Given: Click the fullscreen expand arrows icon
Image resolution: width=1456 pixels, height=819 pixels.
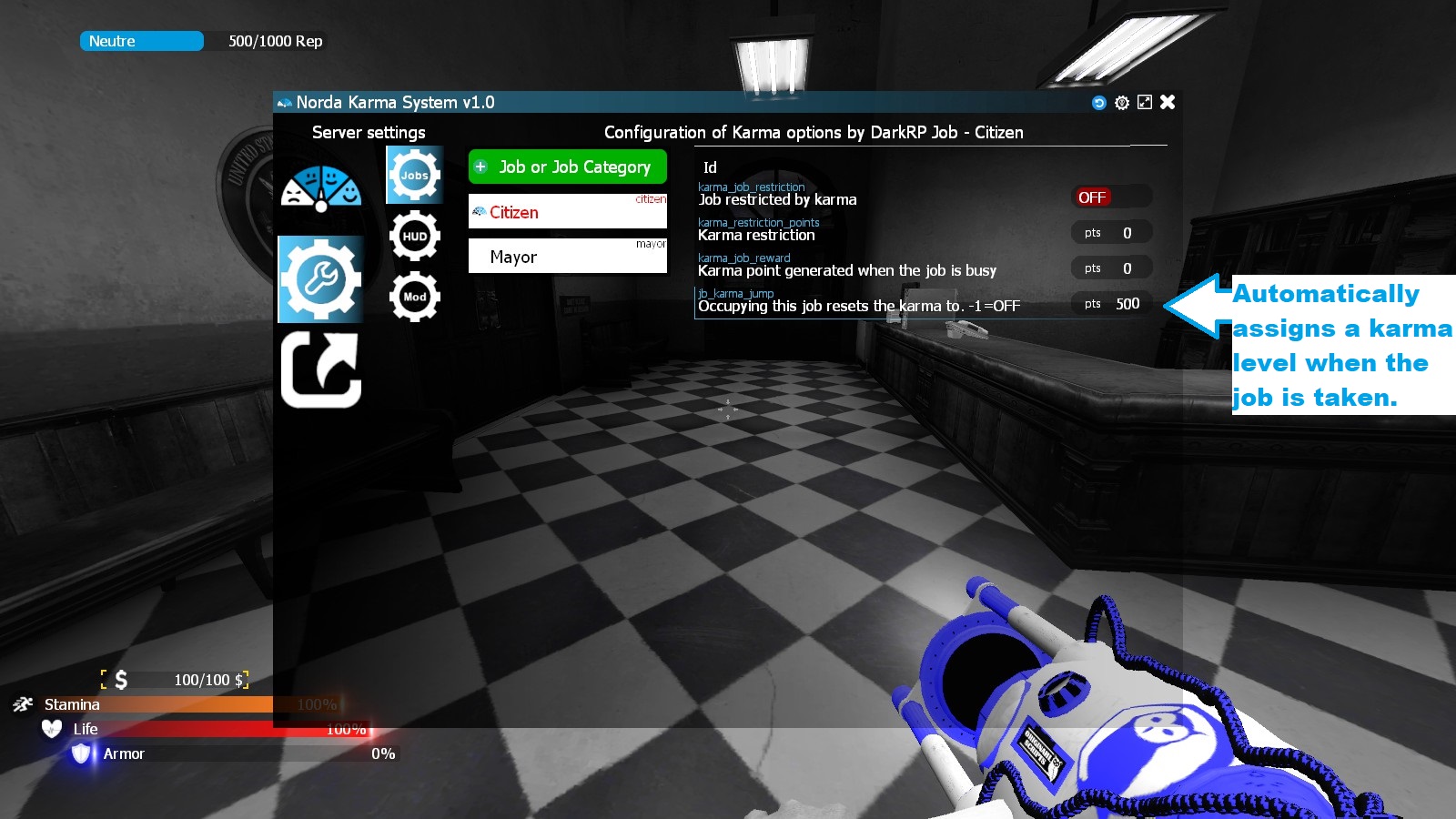Looking at the screenshot, I should point(1145,102).
